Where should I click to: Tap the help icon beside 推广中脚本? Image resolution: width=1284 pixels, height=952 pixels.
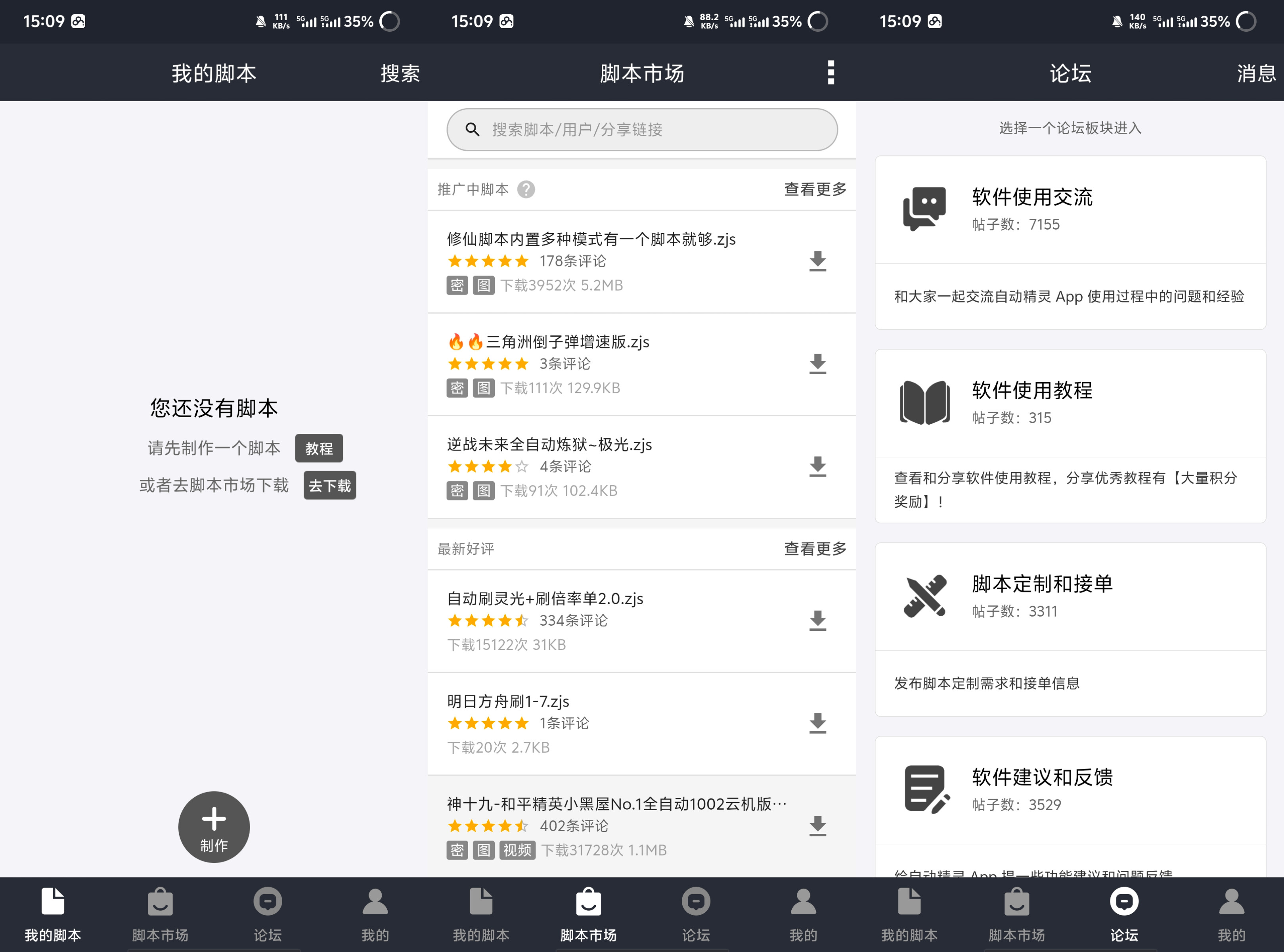pos(525,190)
